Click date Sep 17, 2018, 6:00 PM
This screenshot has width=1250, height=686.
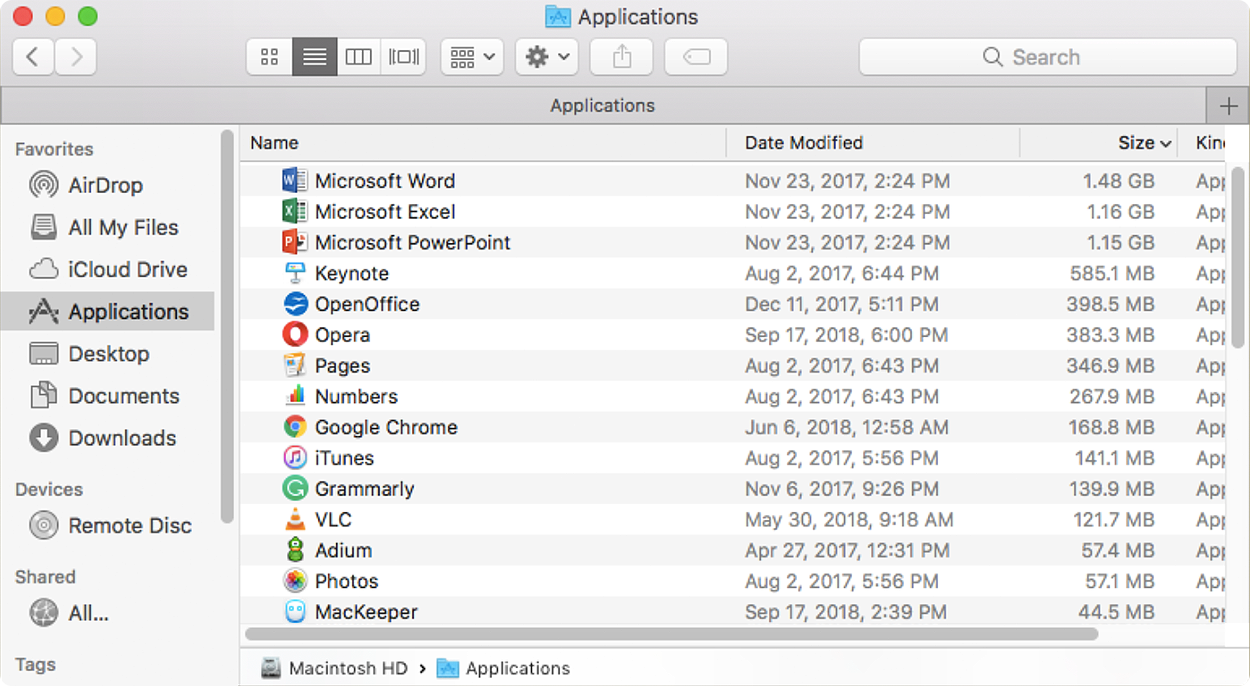pyautogui.click(x=846, y=335)
